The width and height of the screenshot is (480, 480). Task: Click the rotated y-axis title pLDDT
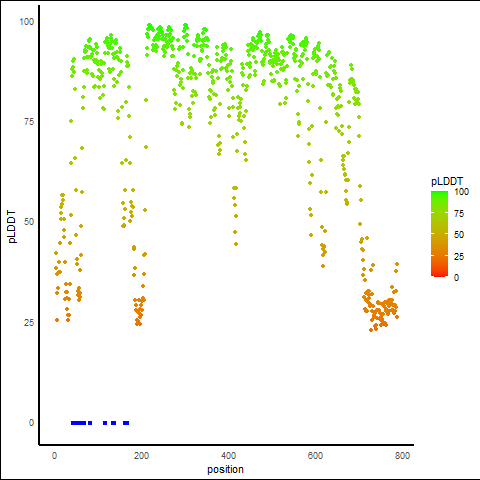12,227
